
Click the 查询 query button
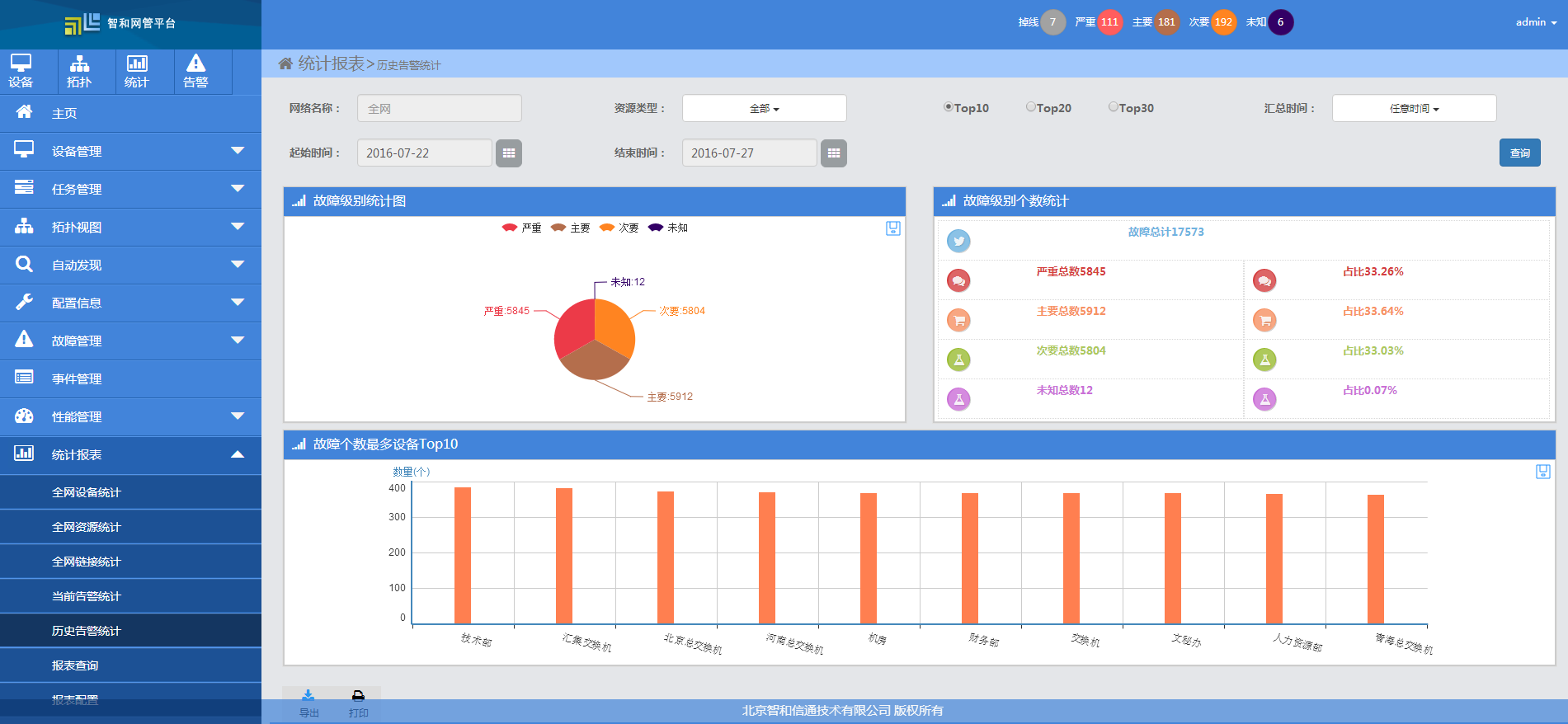pos(1519,153)
